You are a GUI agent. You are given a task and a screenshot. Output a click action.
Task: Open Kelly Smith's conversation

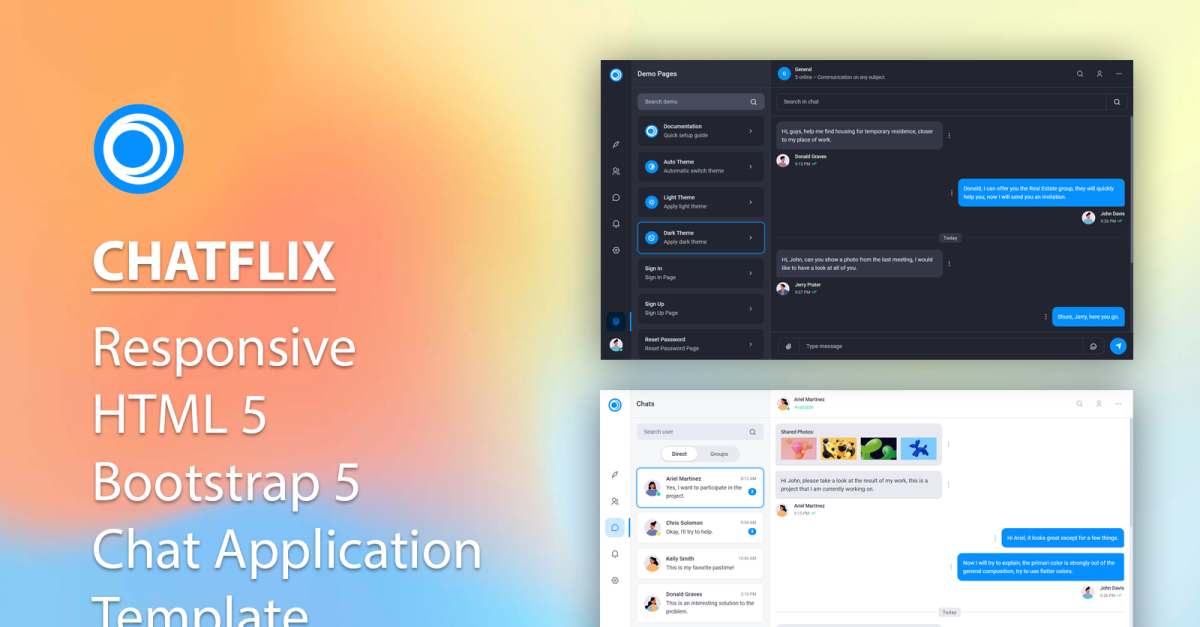tap(700, 563)
